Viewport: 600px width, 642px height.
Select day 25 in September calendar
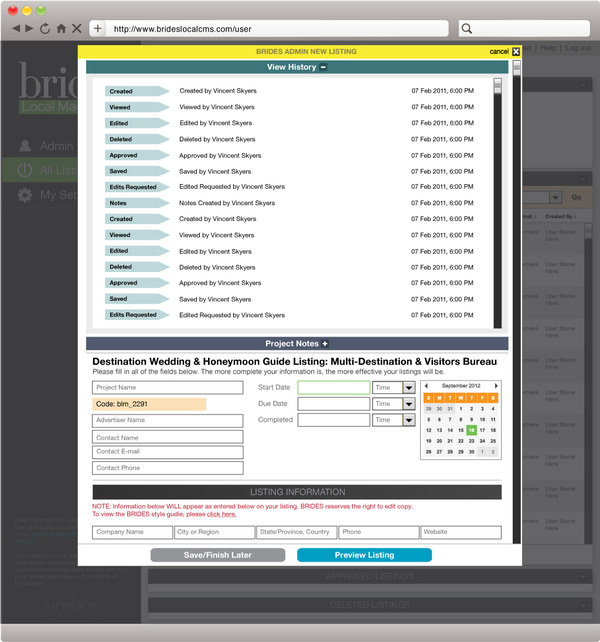pyautogui.click(x=493, y=441)
